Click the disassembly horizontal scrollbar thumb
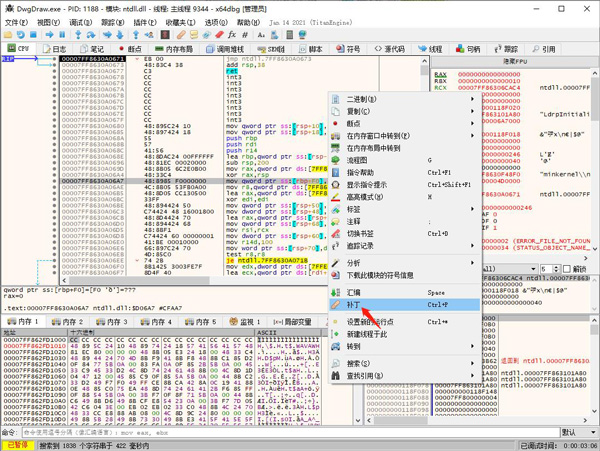 click(x=139, y=280)
